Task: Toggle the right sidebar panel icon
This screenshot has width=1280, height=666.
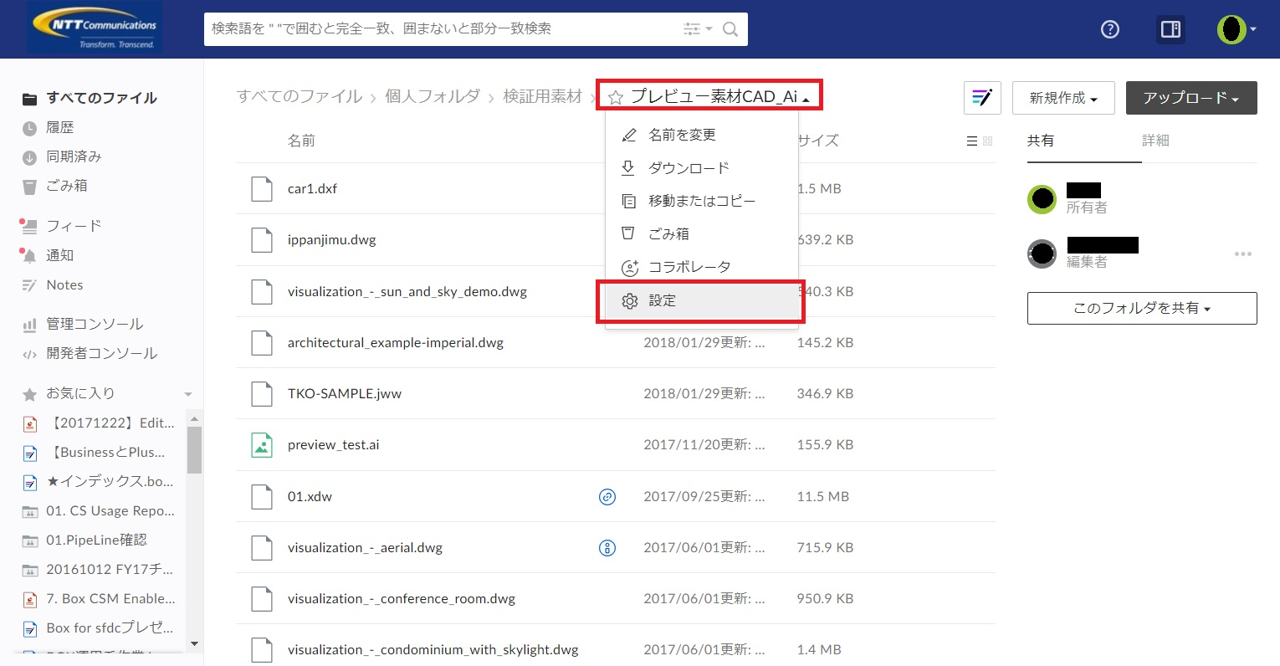Action: (1170, 29)
